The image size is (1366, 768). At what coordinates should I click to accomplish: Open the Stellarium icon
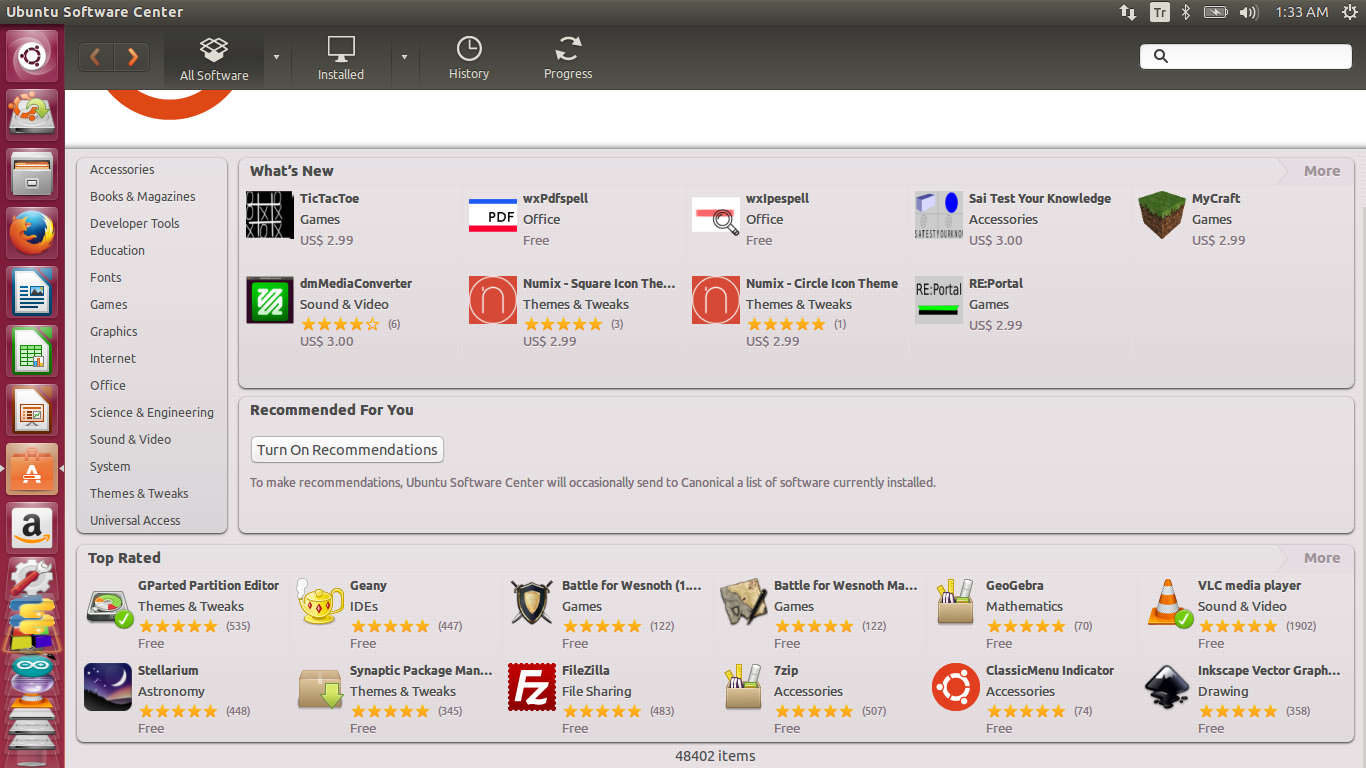point(108,687)
